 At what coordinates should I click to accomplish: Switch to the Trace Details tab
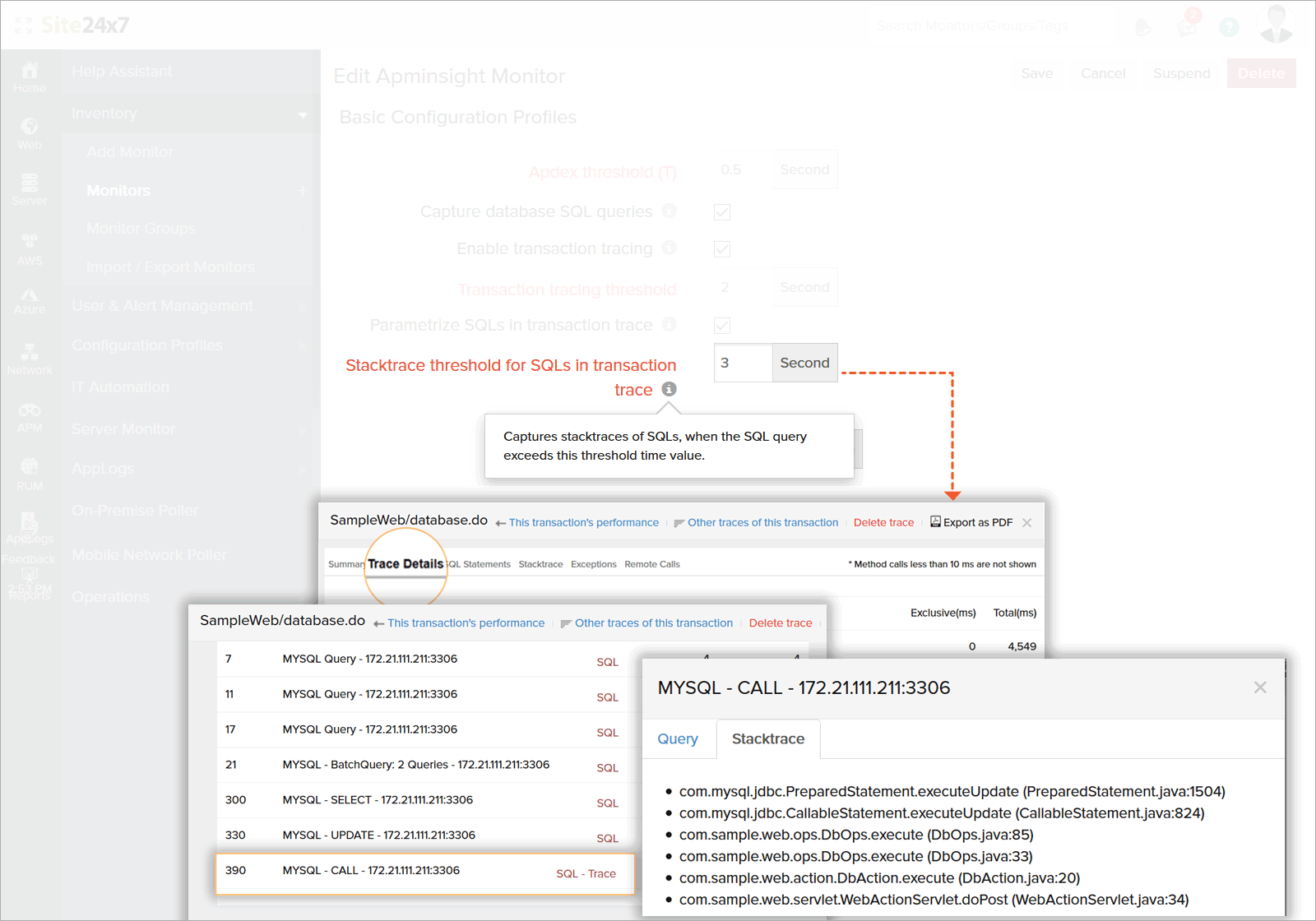(405, 564)
